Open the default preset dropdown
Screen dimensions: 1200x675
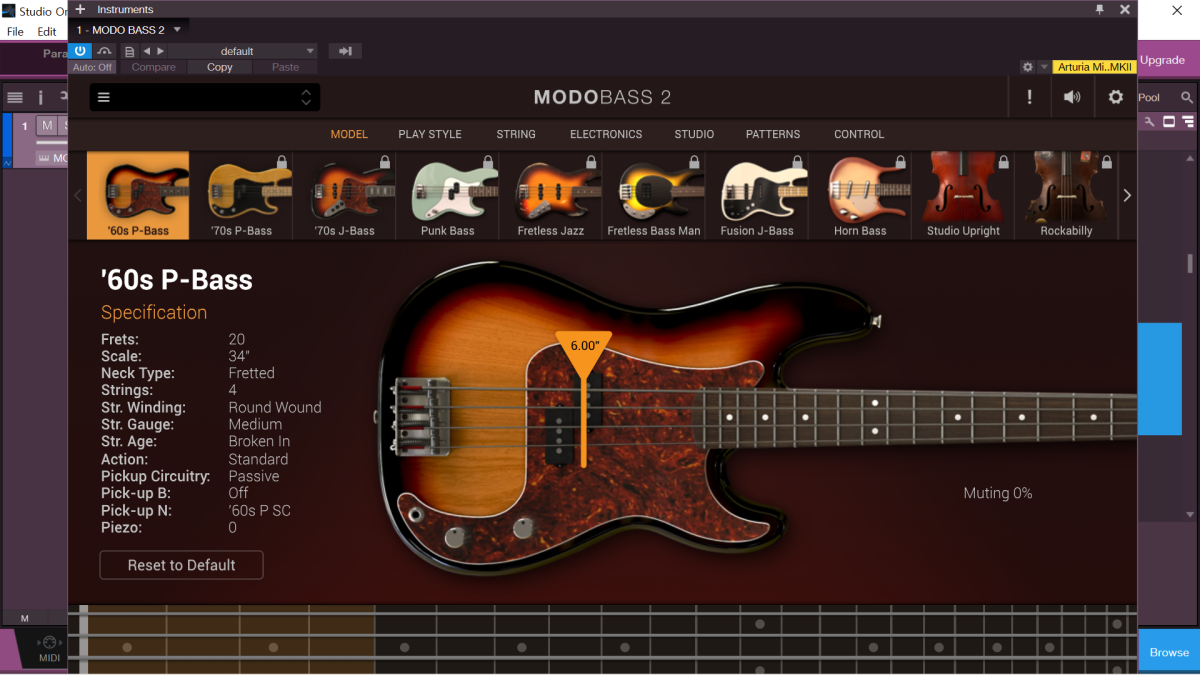coord(244,51)
